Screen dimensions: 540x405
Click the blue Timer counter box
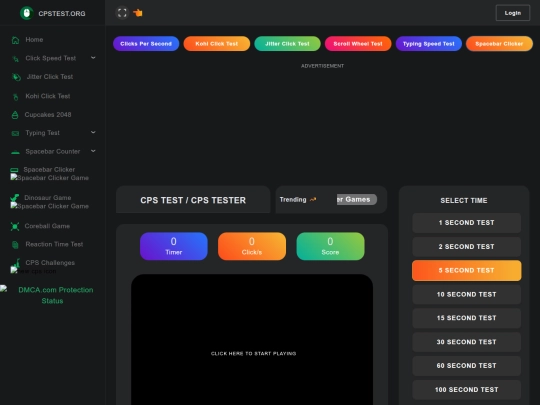tap(174, 246)
